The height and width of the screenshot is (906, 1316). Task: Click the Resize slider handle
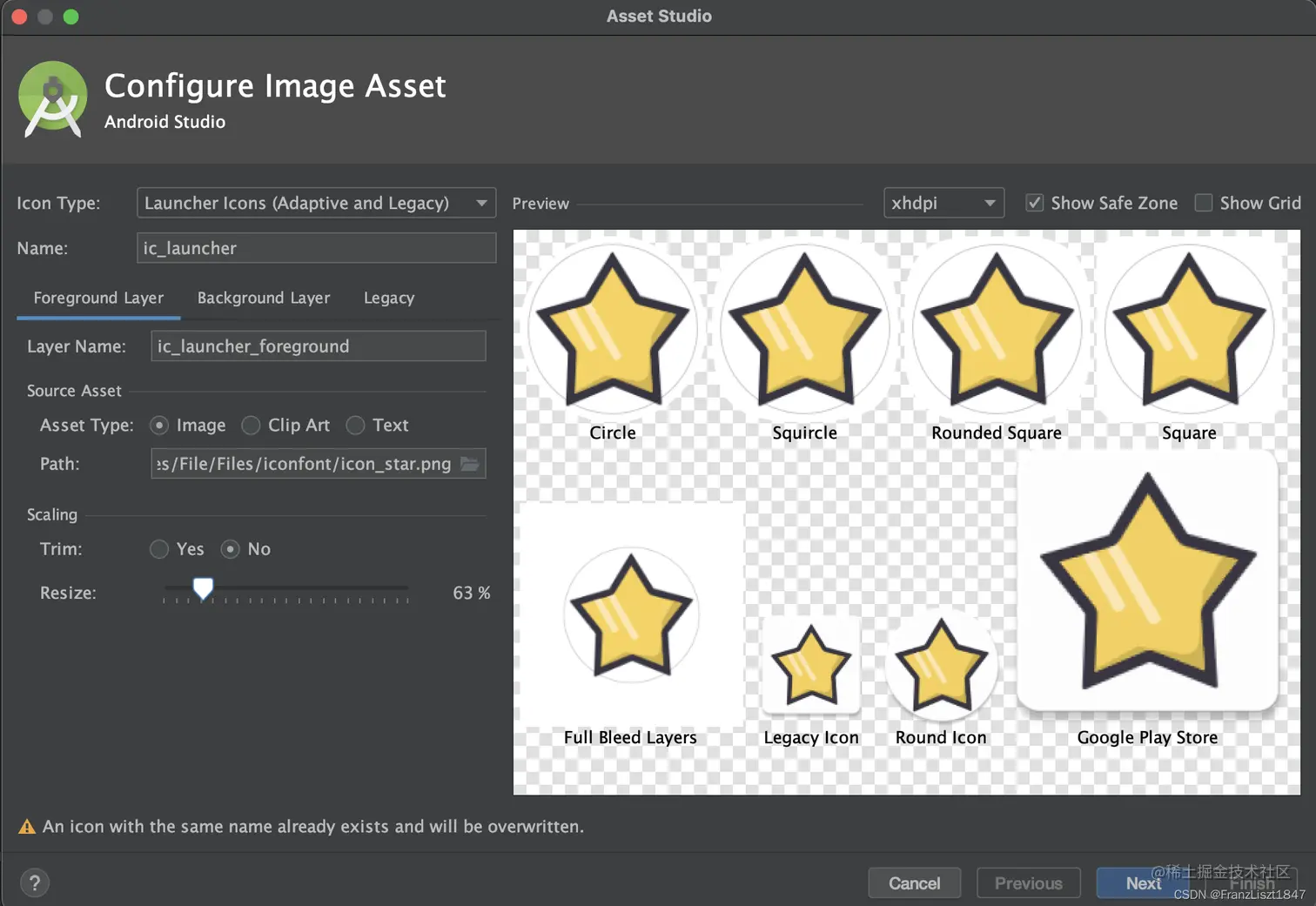(203, 588)
